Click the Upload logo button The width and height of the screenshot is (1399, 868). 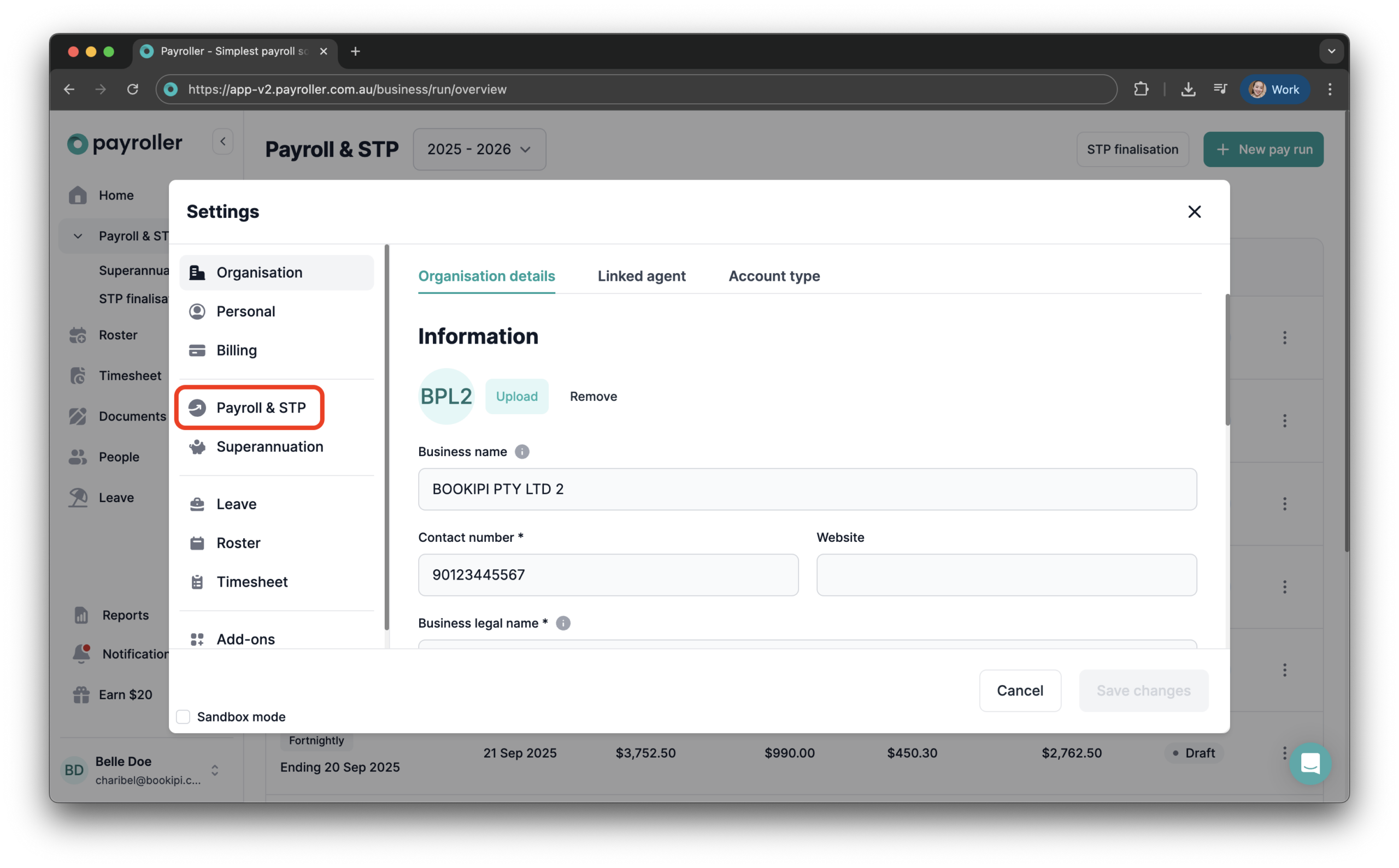pyautogui.click(x=517, y=397)
